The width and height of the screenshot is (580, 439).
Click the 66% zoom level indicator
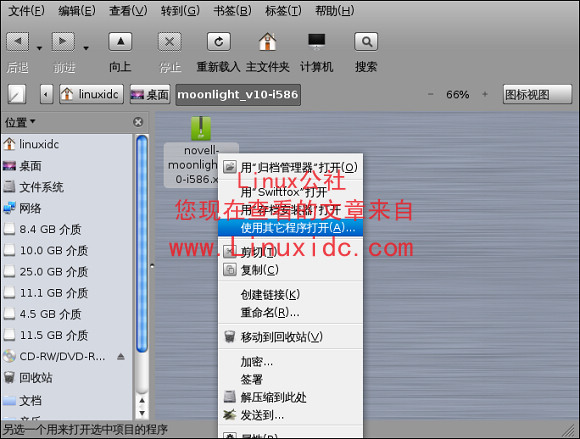tap(458, 95)
